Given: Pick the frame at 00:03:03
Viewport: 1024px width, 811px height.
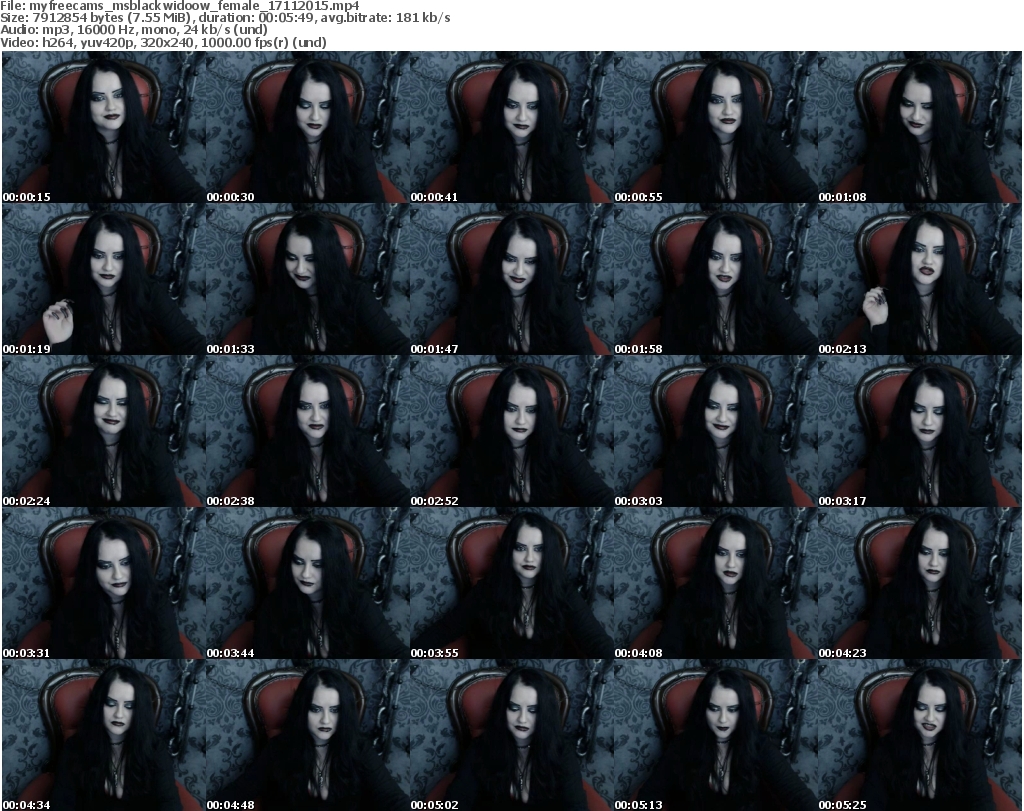Looking at the screenshot, I should 715,432.
